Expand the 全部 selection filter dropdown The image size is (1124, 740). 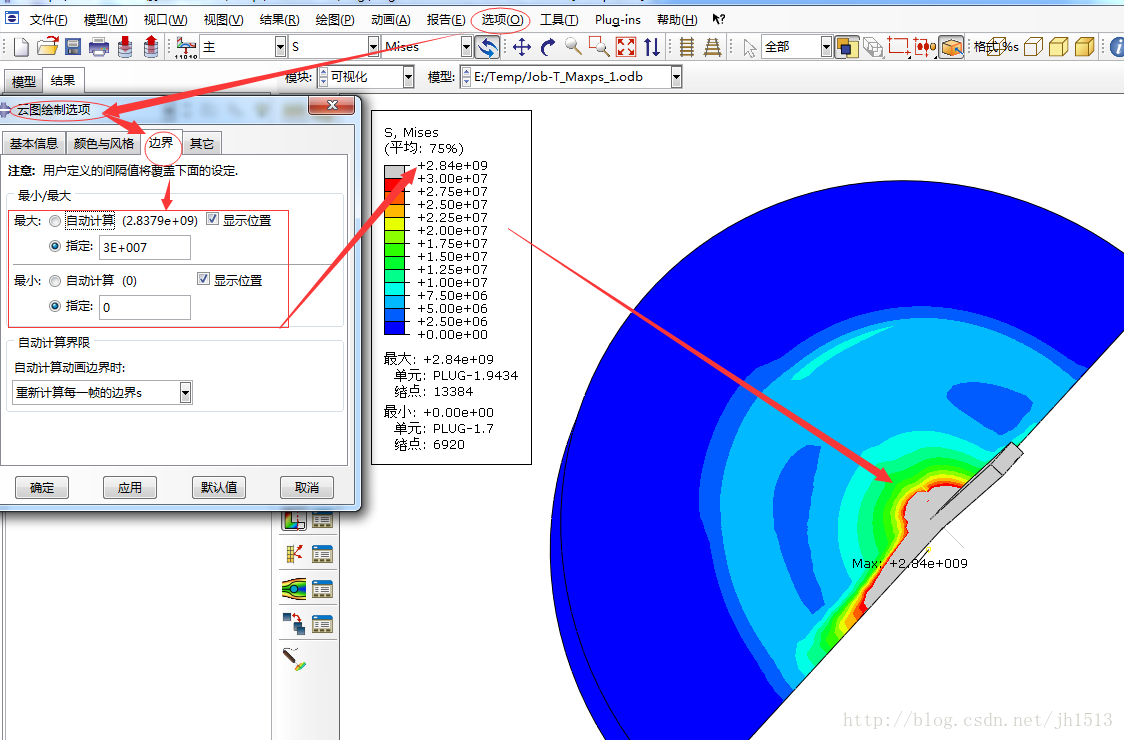pyautogui.click(x=826, y=47)
